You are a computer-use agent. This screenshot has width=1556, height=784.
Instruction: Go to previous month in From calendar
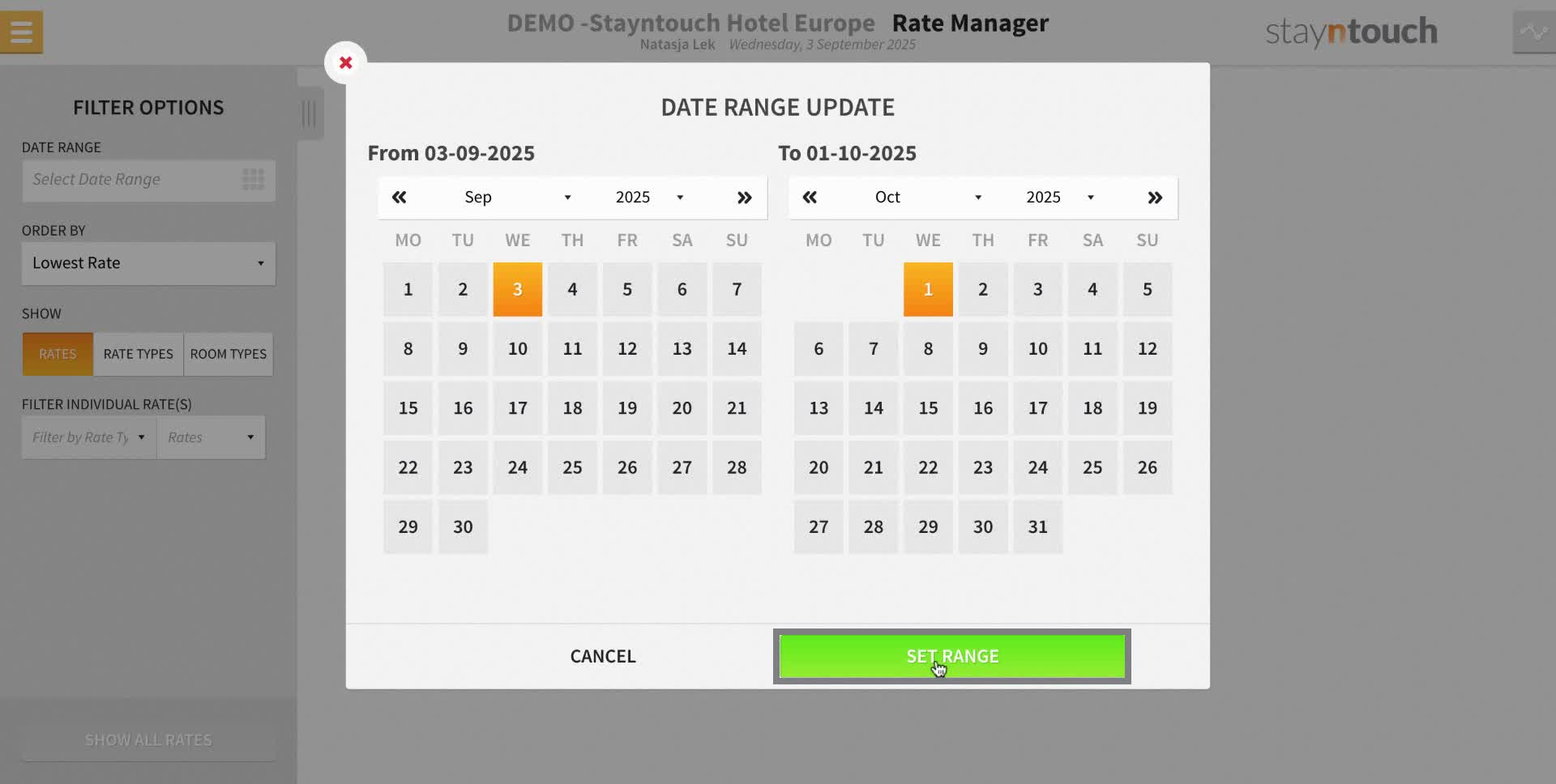coord(399,198)
